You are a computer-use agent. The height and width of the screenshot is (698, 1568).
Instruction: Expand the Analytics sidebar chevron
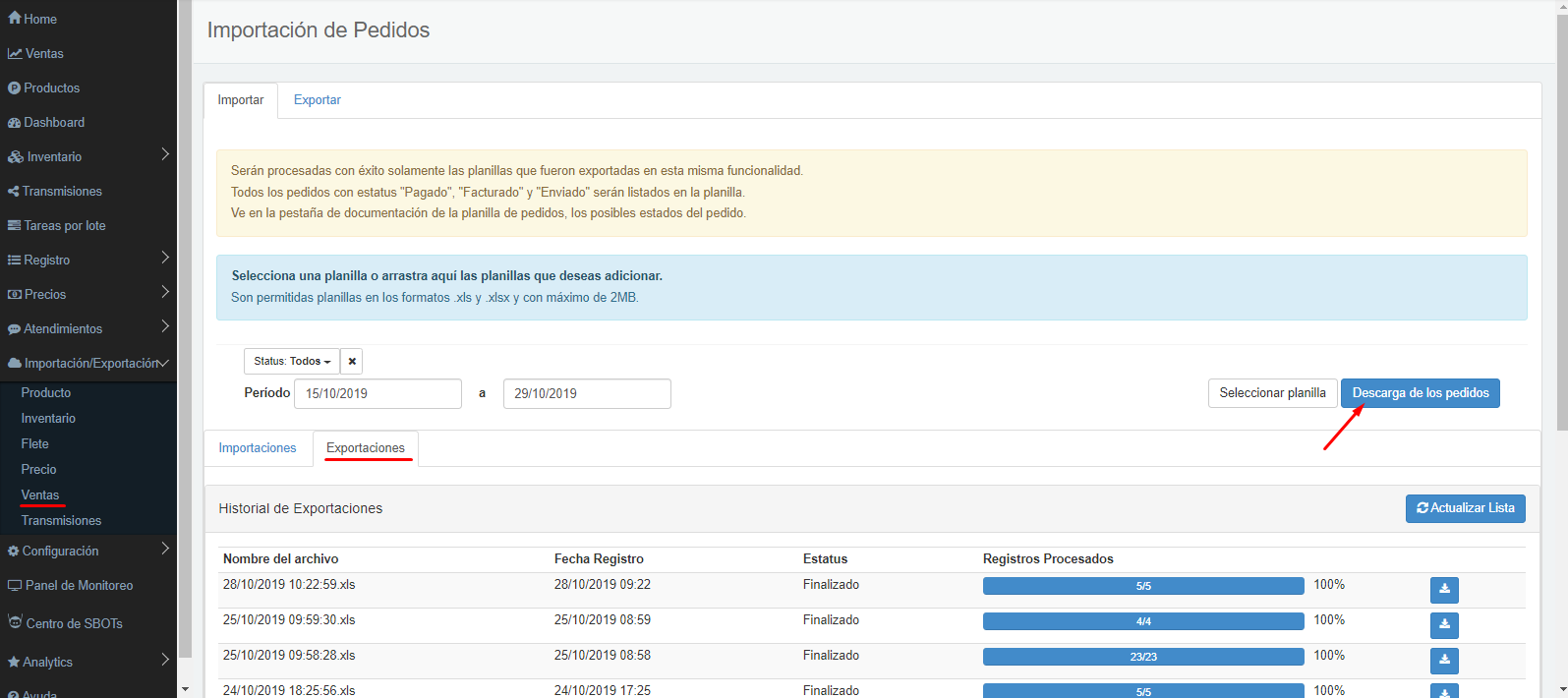(x=165, y=661)
